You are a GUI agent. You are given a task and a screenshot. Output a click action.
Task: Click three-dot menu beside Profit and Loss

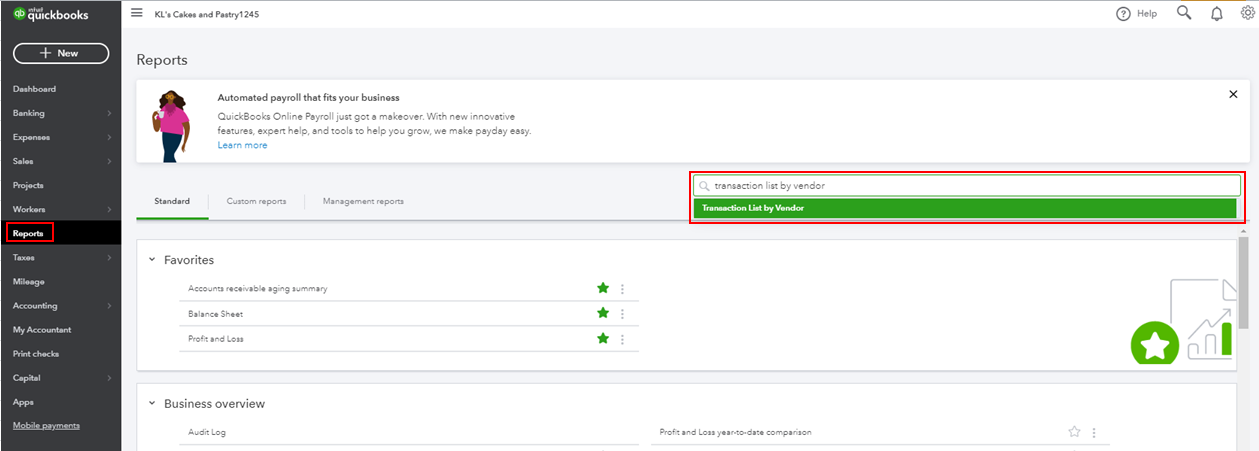pos(622,339)
